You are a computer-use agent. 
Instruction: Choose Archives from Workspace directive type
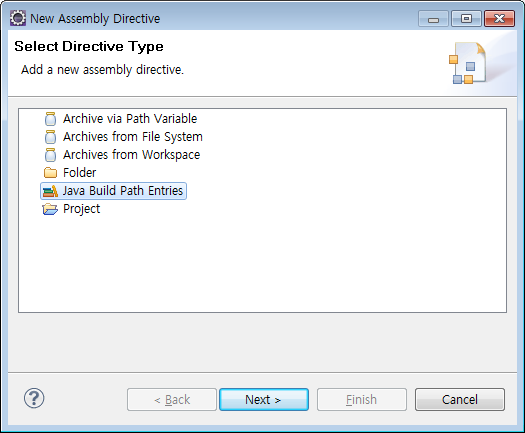[x=131, y=155]
